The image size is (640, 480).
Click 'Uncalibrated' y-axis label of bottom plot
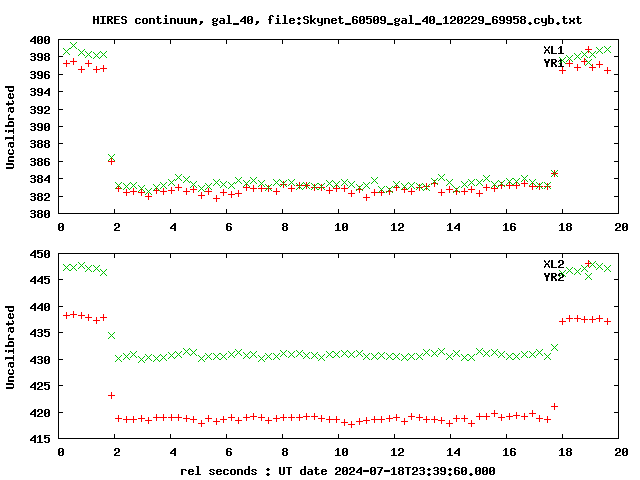[10, 347]
